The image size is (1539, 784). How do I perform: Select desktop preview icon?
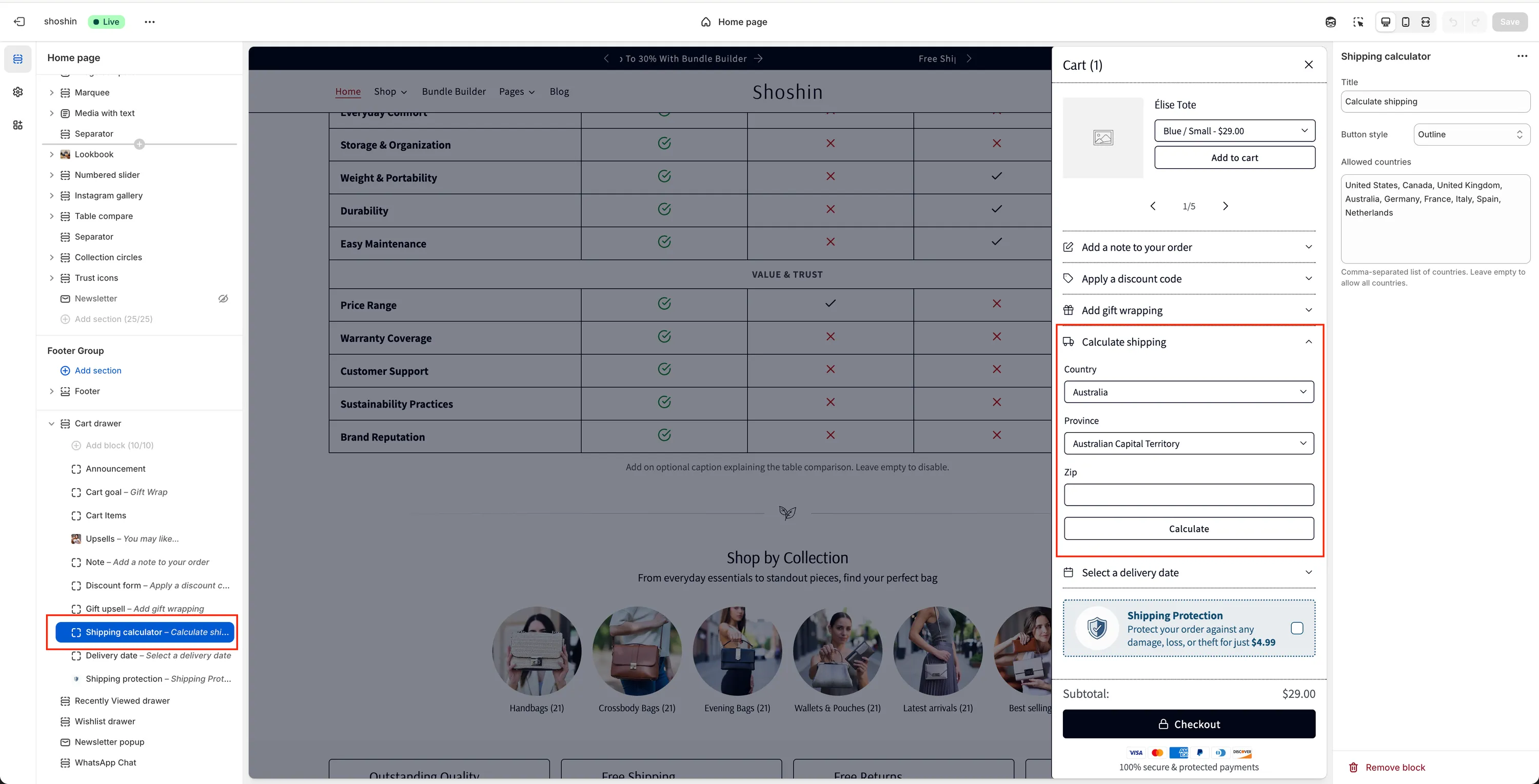click(x=1386, y=22)
